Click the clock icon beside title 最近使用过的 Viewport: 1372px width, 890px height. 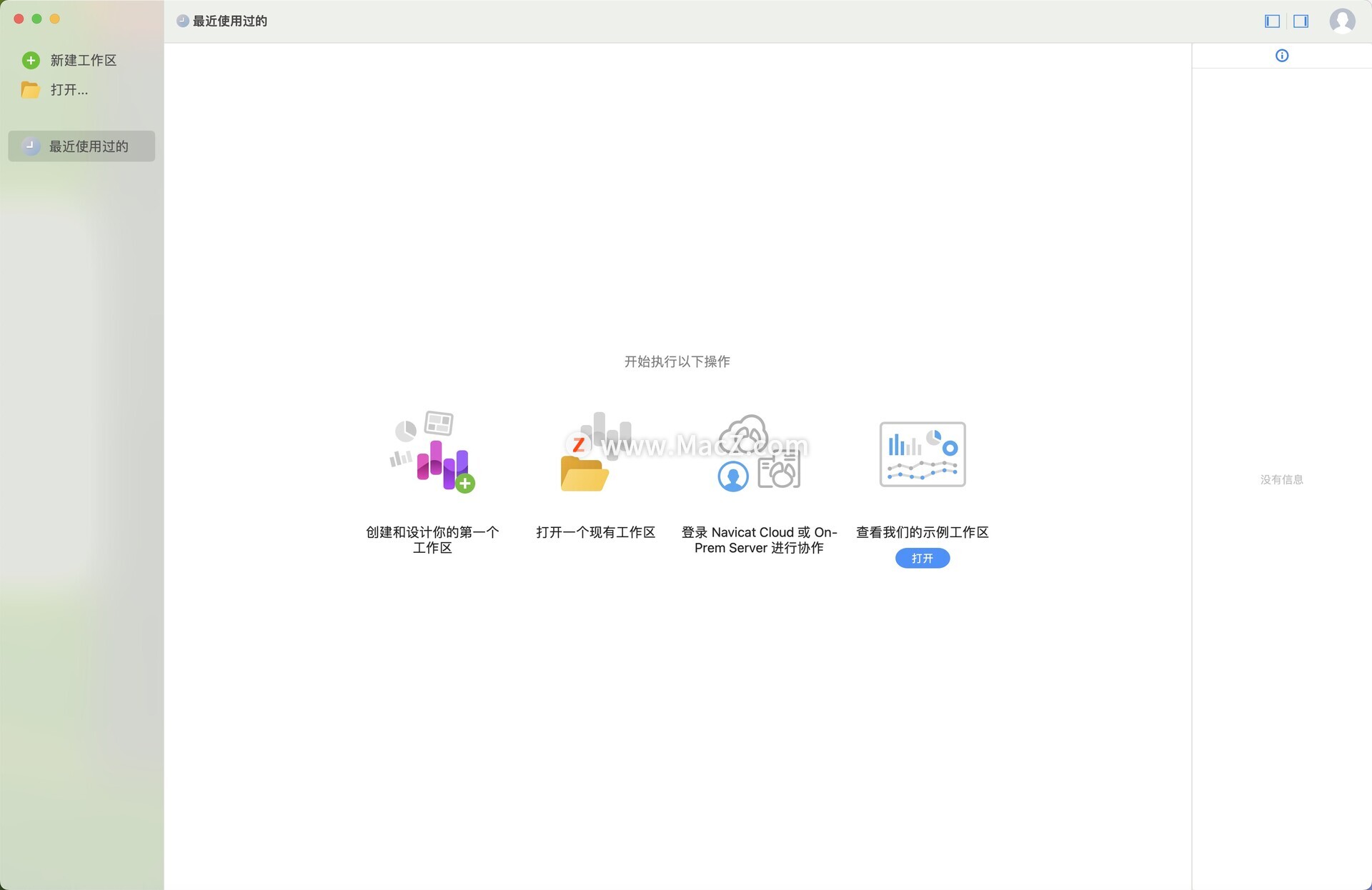point(183,21)
